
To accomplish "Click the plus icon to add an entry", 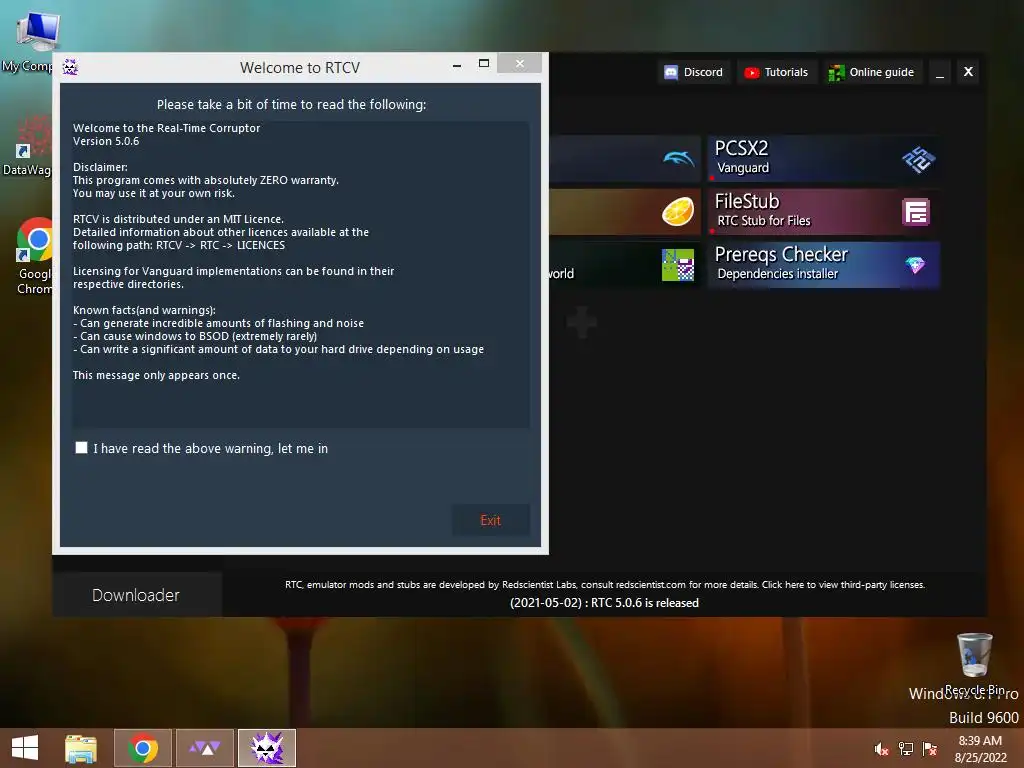I will pyautogui.click(x=581, y=321).
